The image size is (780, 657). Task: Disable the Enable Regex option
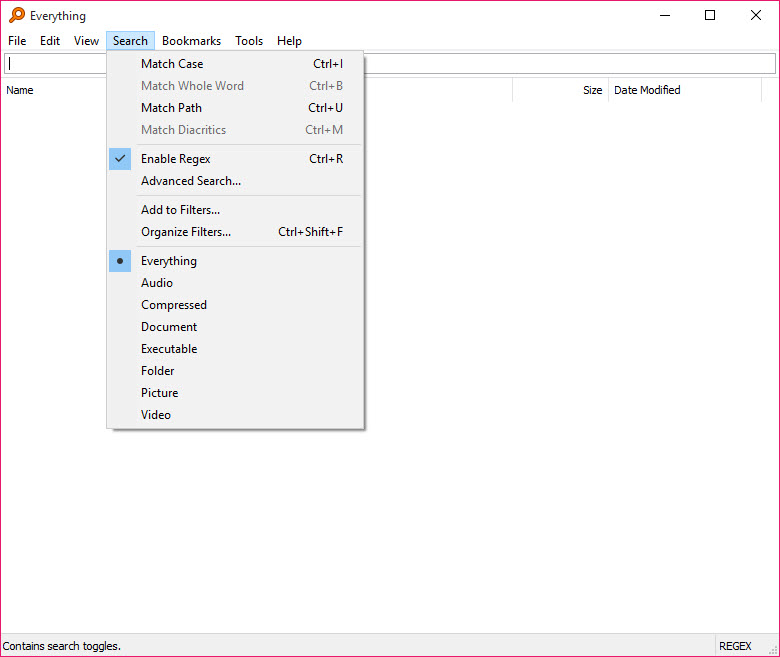tap(235, 159)
